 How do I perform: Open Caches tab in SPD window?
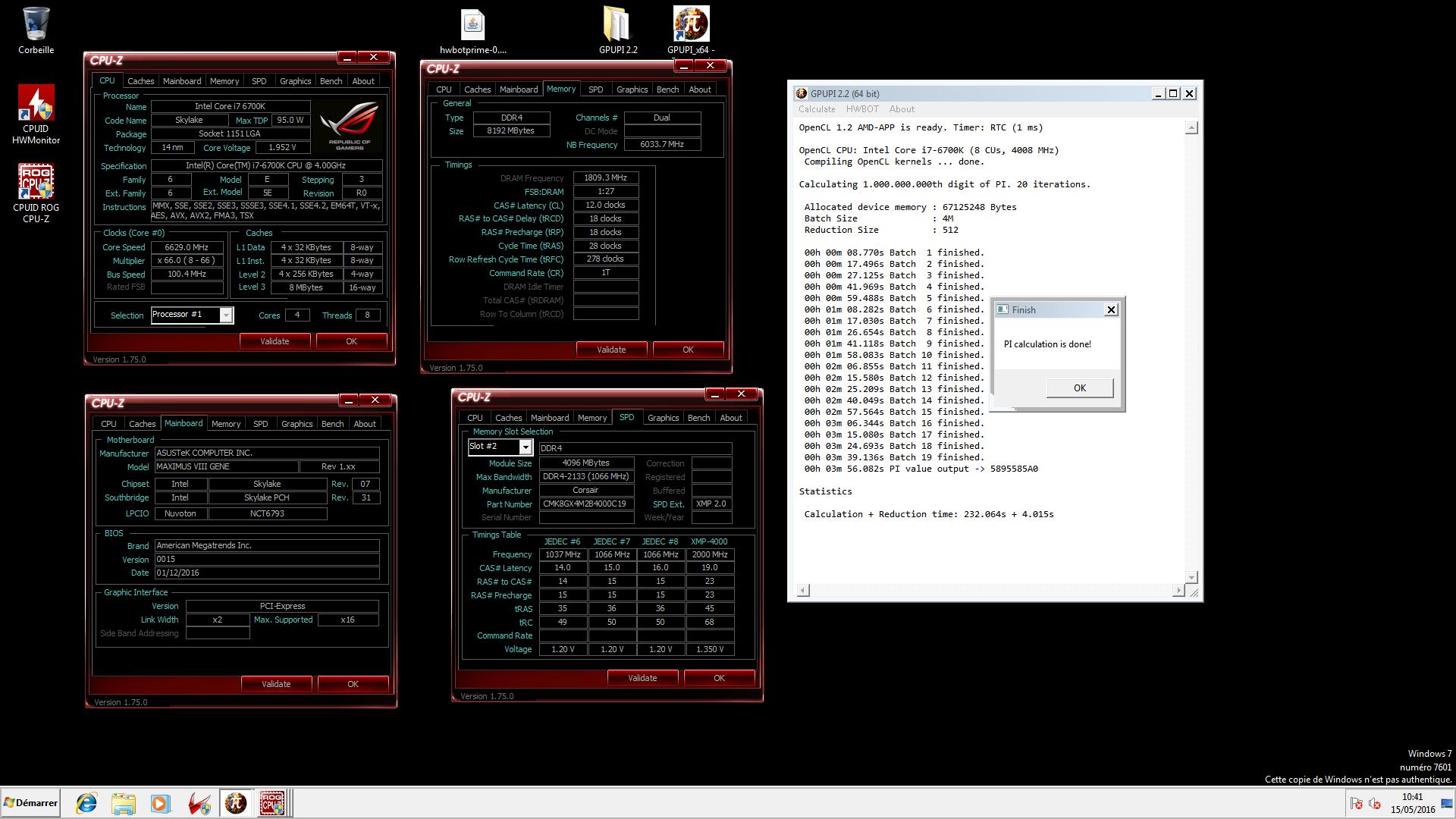pos(508,418)
